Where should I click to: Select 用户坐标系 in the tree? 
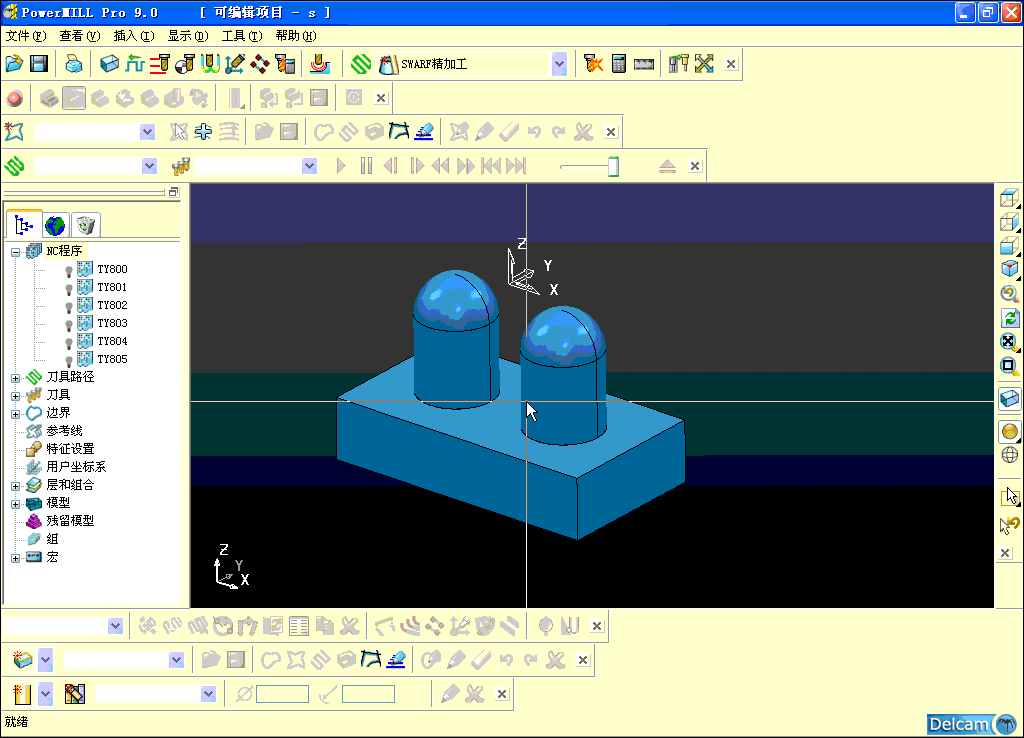coord(76,466)
